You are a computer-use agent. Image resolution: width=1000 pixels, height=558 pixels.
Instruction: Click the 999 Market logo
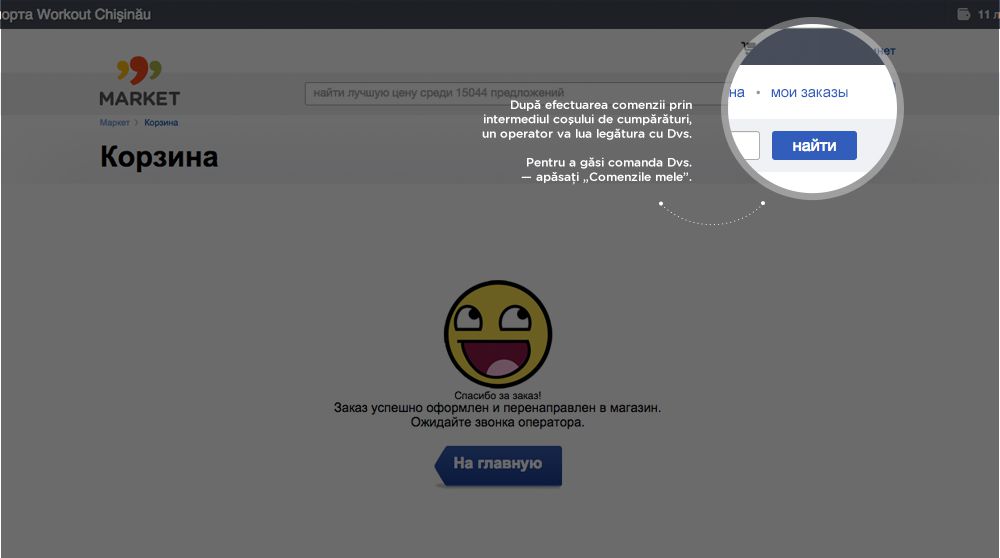click(x=139, y=82)
